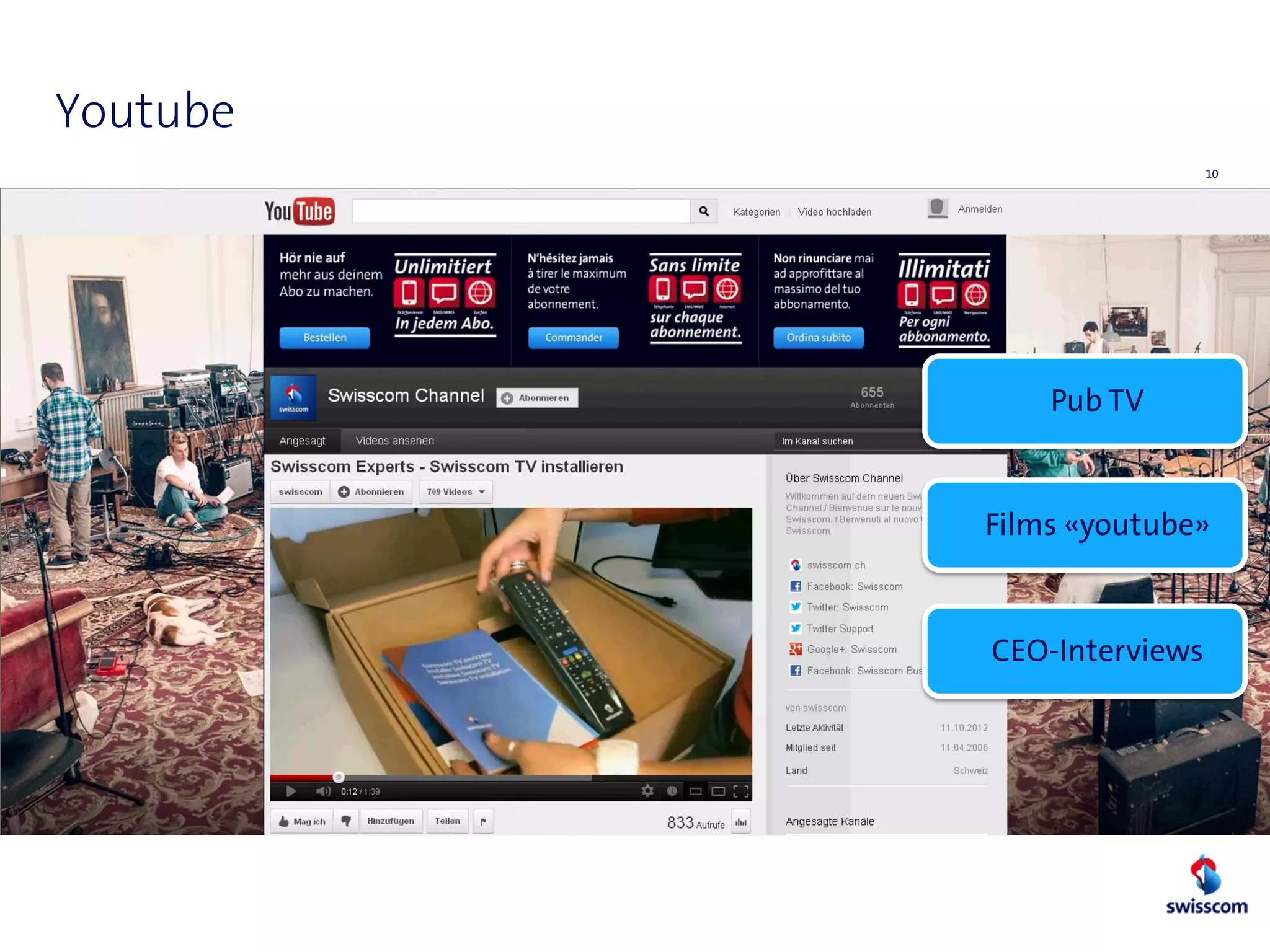The image size is (1270, 952).
Task: Open video statistics bar chart icon
Action: [741, 822]
